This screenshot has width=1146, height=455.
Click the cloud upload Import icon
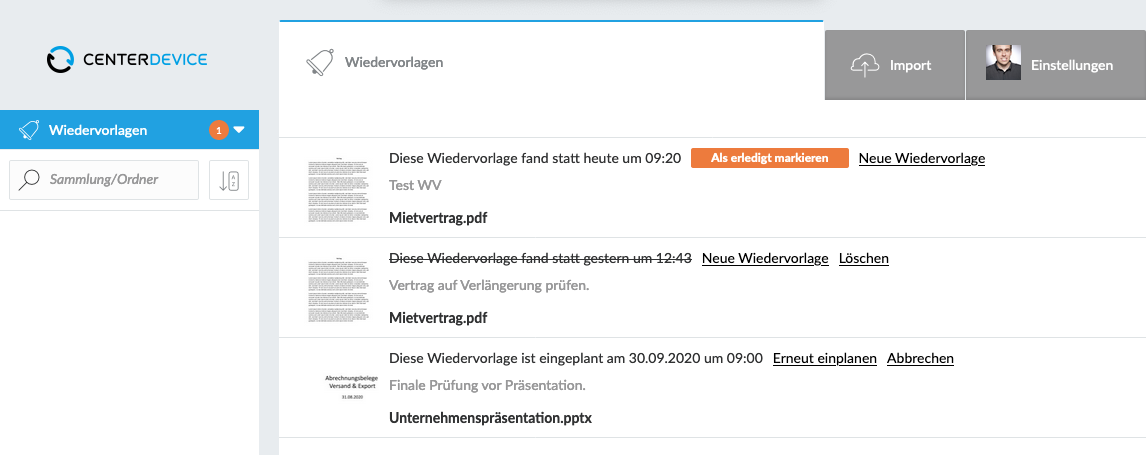(x=865, y=65)
